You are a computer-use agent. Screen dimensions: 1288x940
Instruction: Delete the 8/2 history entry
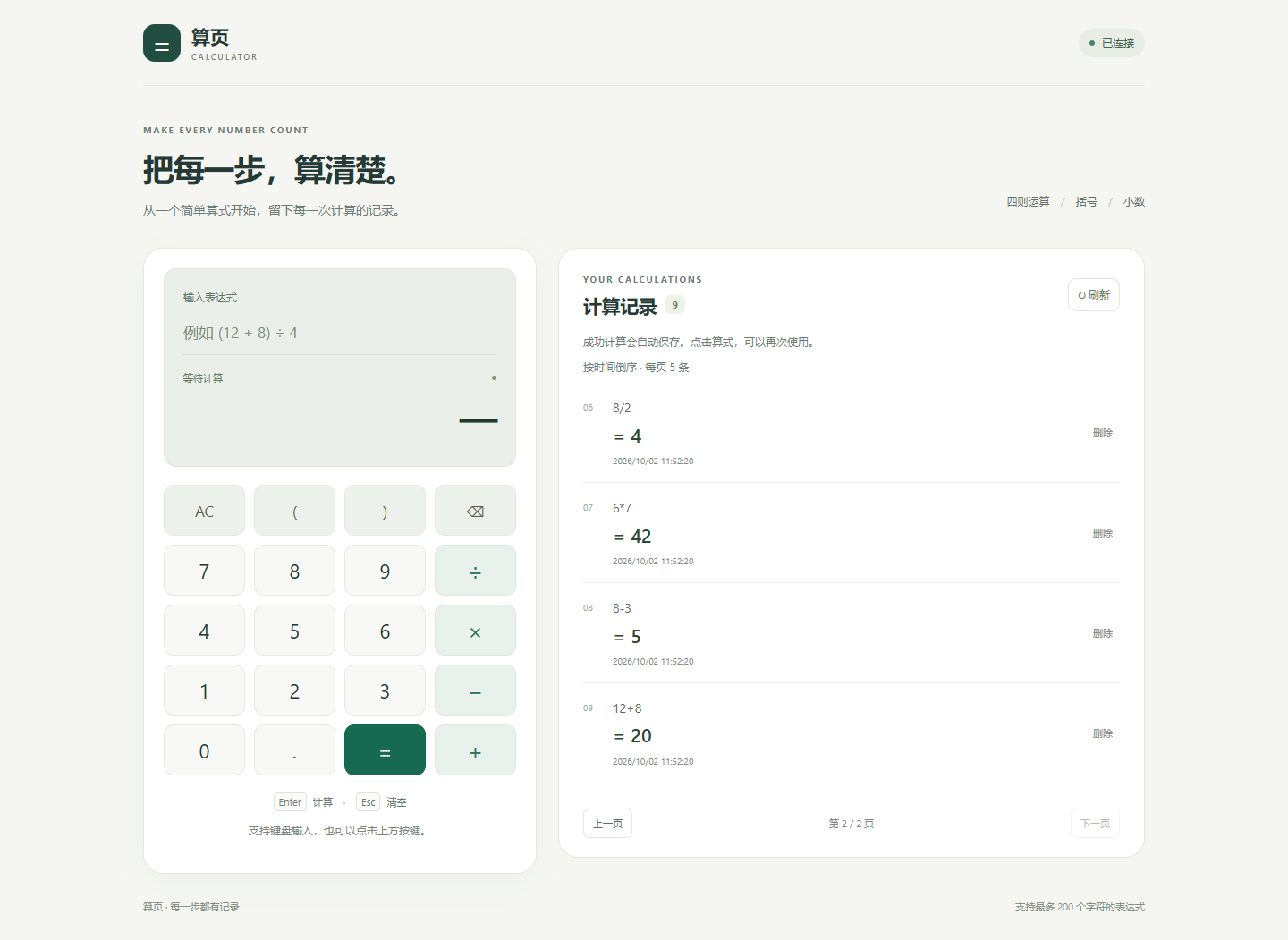(x=1103, y=433)
